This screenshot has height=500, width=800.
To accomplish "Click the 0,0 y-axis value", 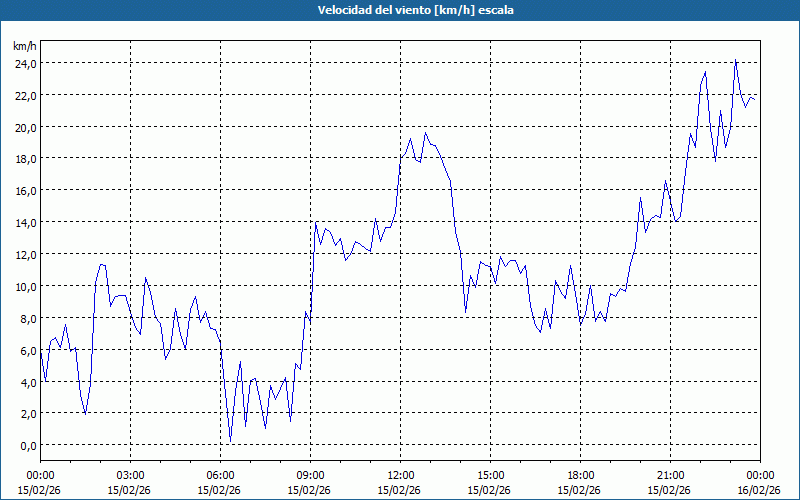I will [29, 446].
